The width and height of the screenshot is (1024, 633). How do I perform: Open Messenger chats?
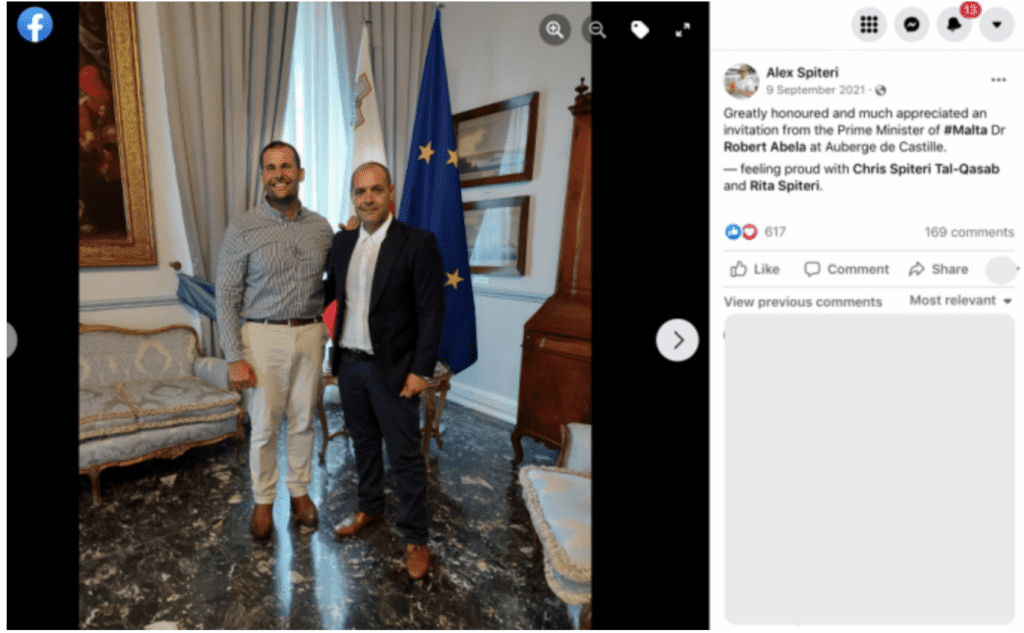pyautogui.click(x=912, y=25)
